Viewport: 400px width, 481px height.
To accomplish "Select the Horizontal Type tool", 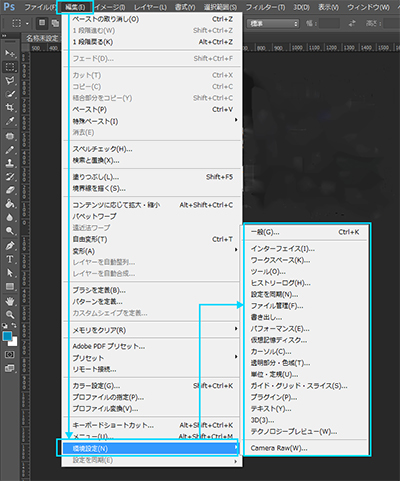I will [x=10, y=259].
